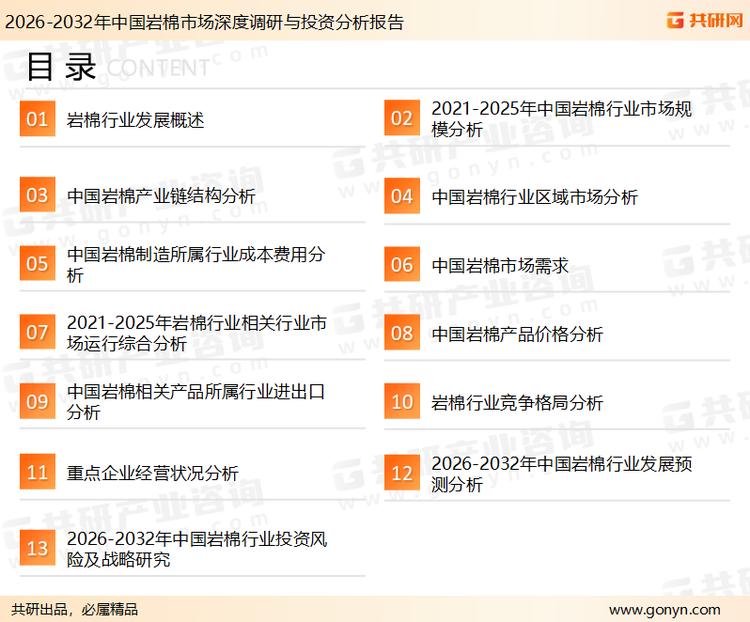This screenshot has width=750, height=622.
Task: Select chapter 中国岩棉市场需求
Action: coord(500,266)
